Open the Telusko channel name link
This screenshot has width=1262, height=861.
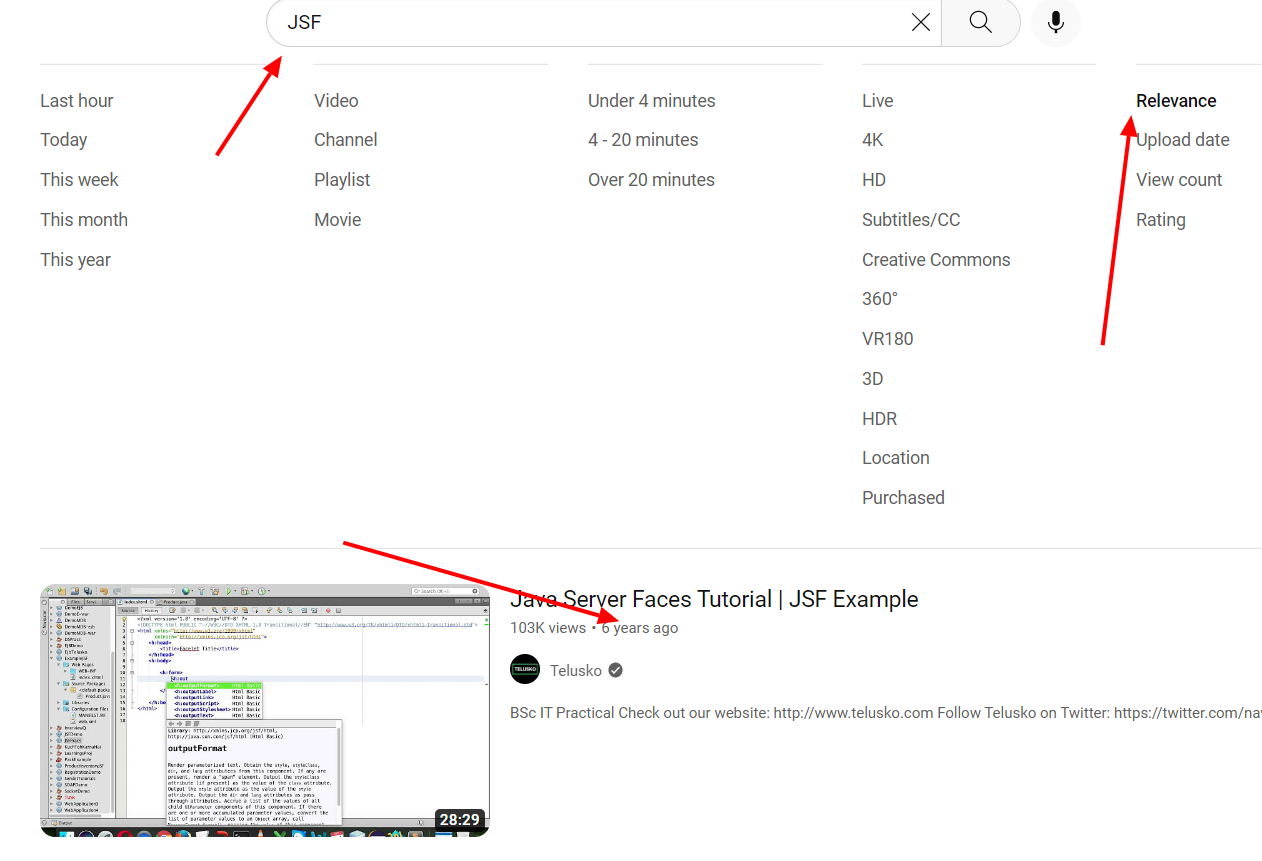pyautogui.click(x=576, y=671)
